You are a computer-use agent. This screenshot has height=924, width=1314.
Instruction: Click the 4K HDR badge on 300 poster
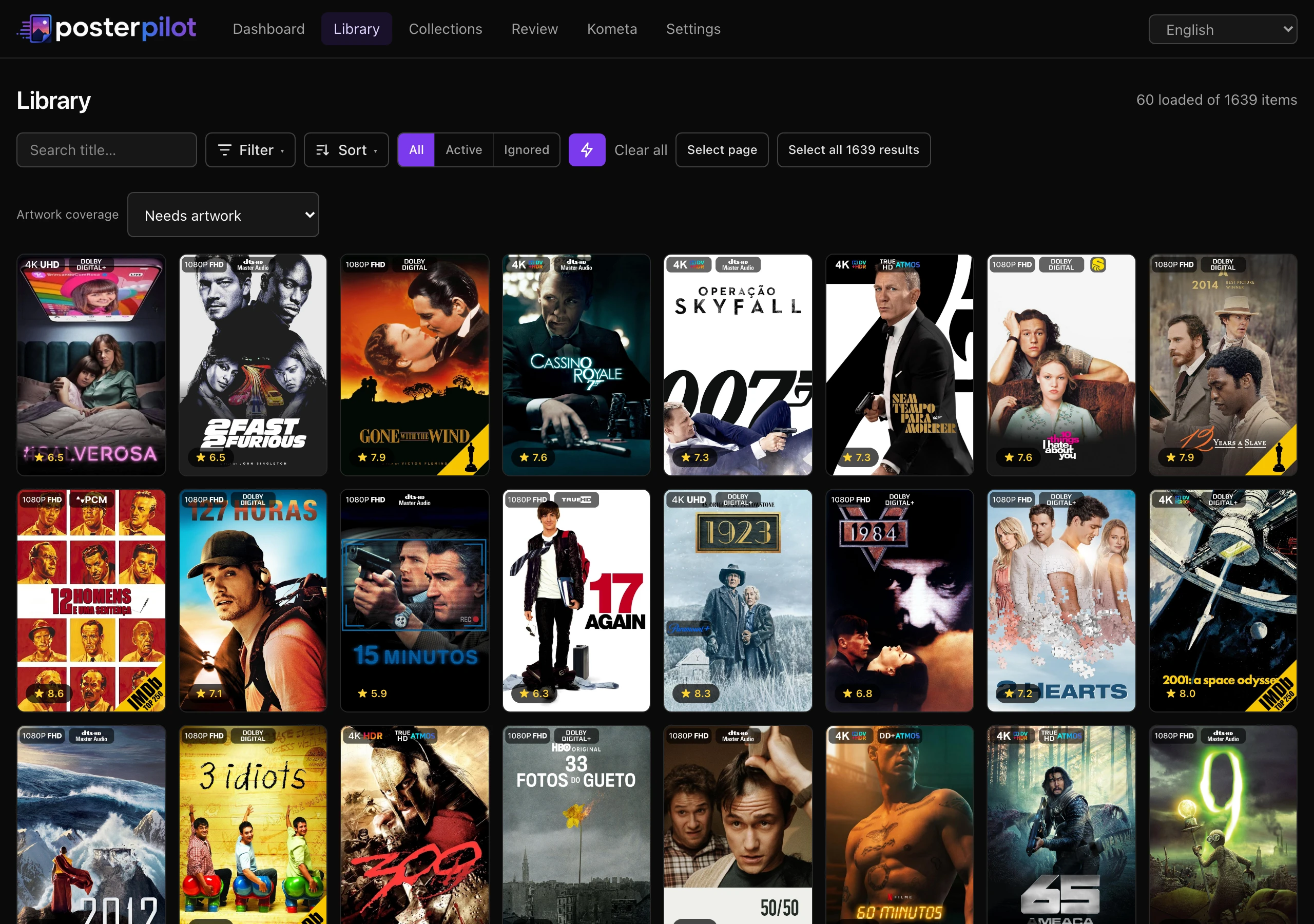tap(365, 736)
